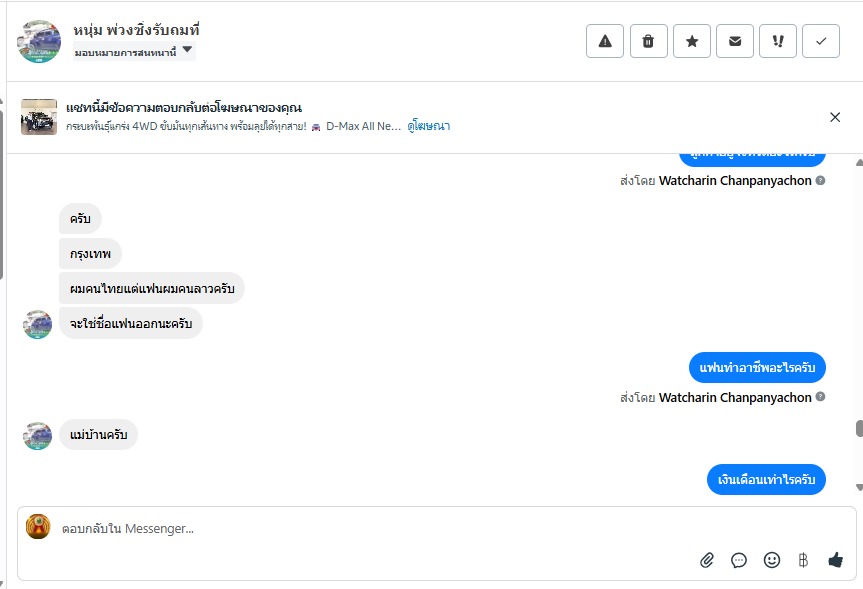Mark conversation done with checkmark icon
This screenshot has height=589, width=863.
(821, 41)
